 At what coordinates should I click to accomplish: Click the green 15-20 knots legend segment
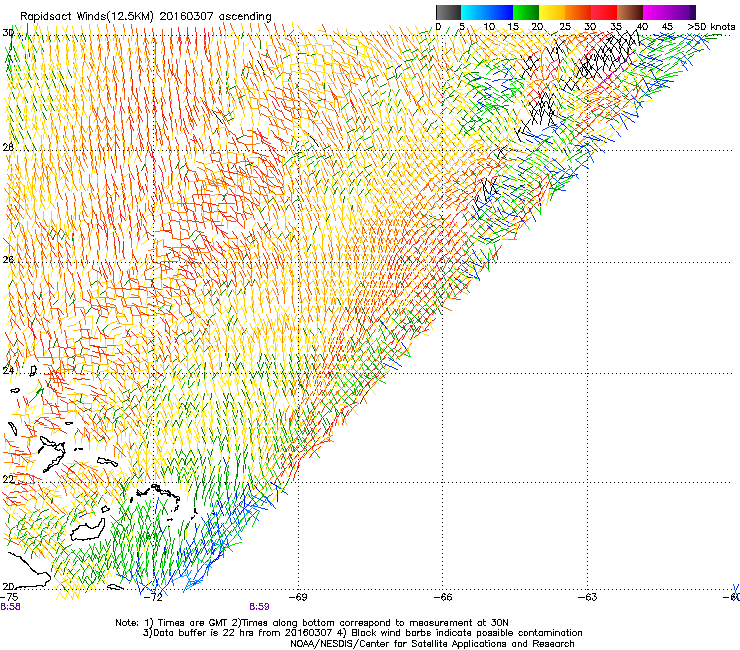(x=526, y=12)
